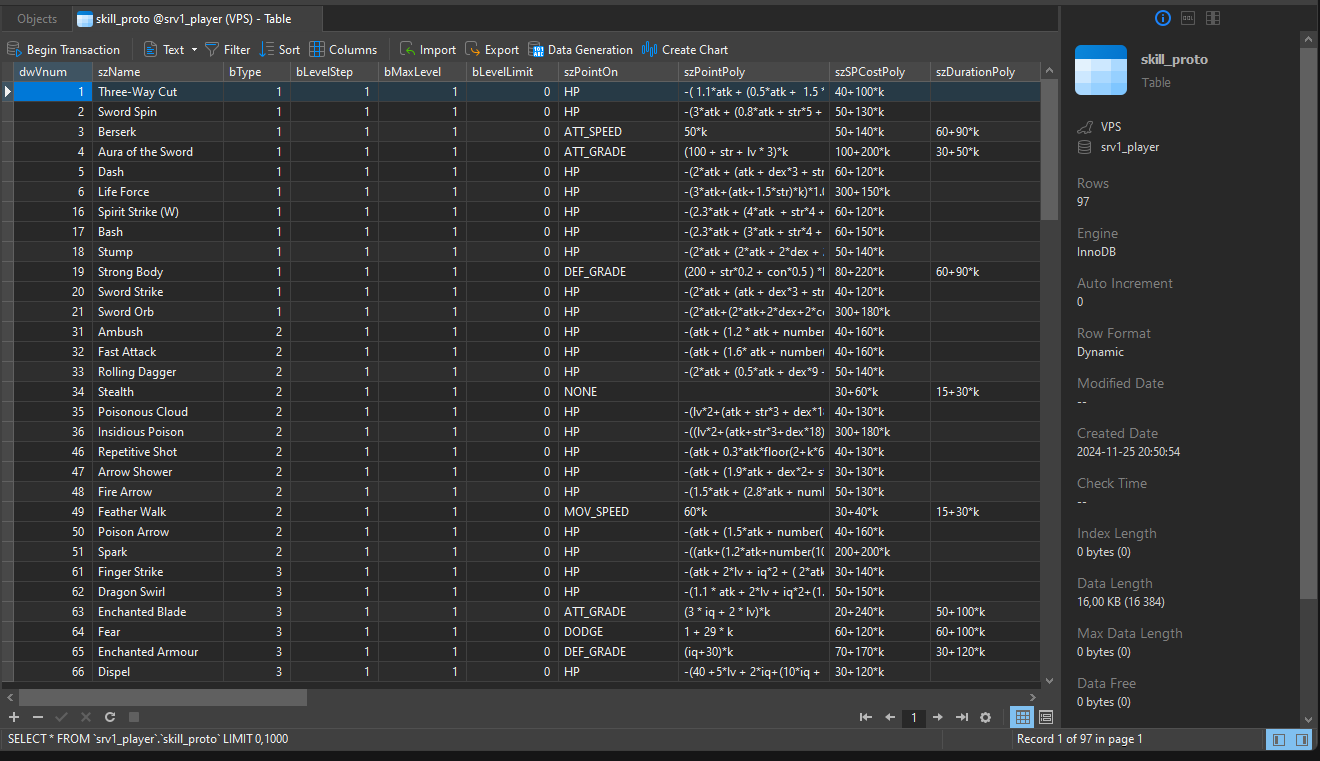Click the Begin Transaction toolbar button

tap(63, 49)
